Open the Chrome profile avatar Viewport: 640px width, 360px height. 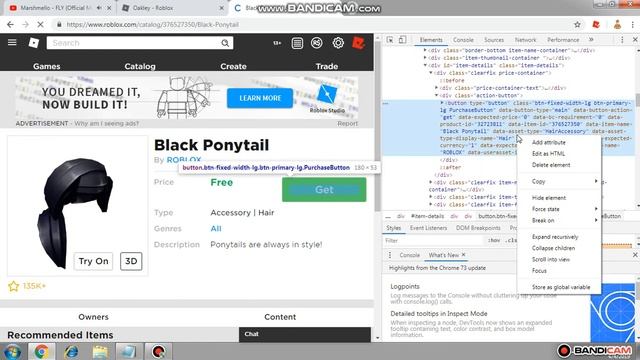[x=617, y=24]
